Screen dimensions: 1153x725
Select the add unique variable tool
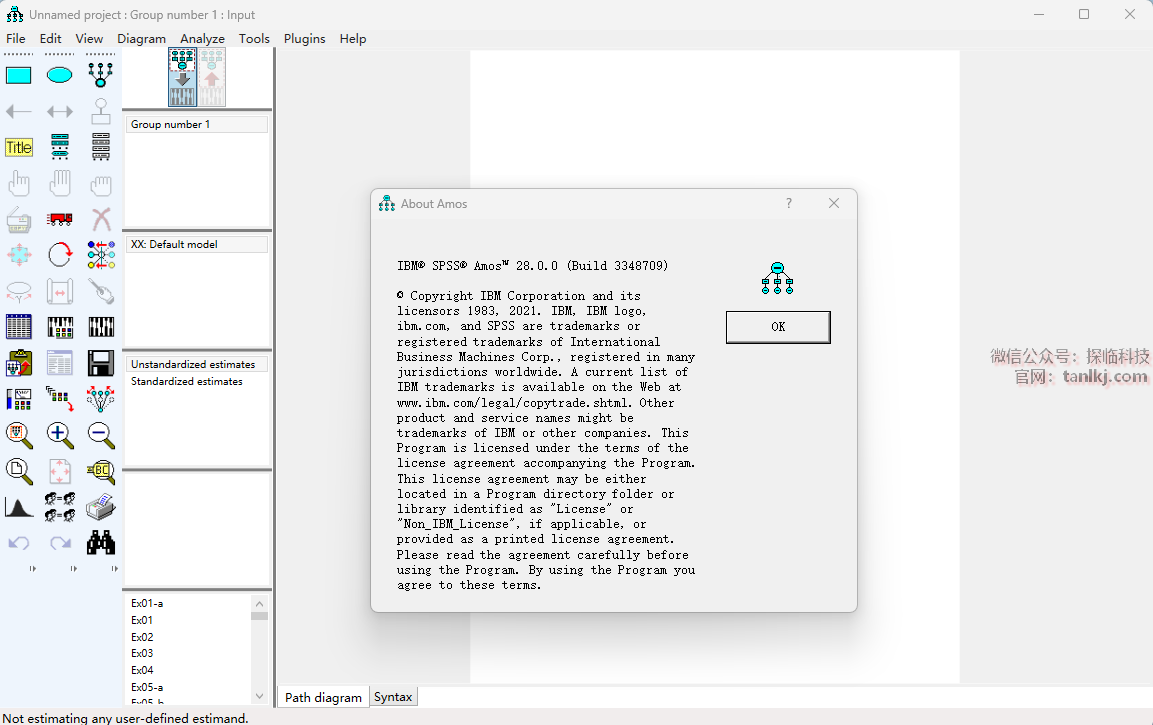101,112
